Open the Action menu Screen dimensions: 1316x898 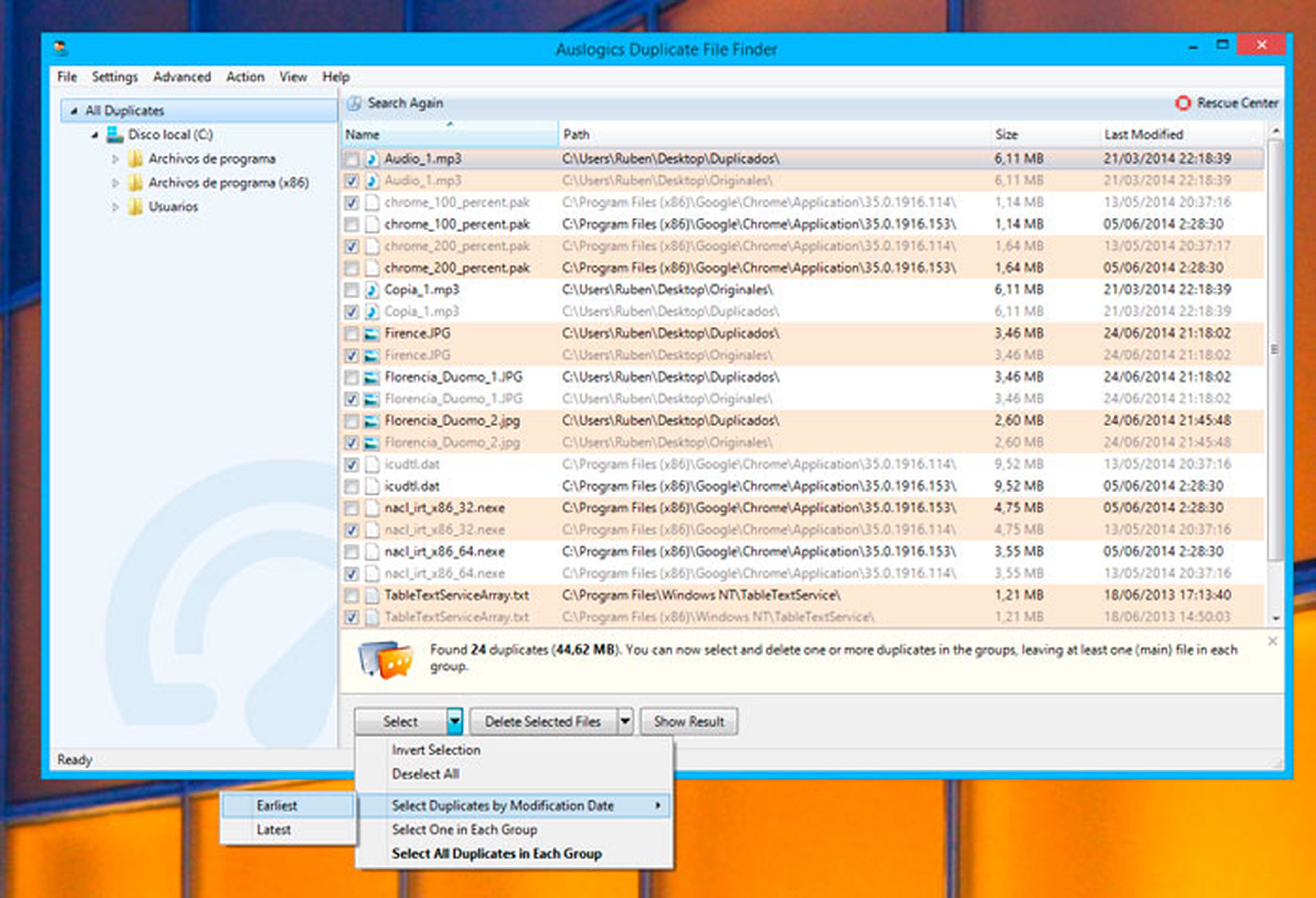click(x=245, y=76)
